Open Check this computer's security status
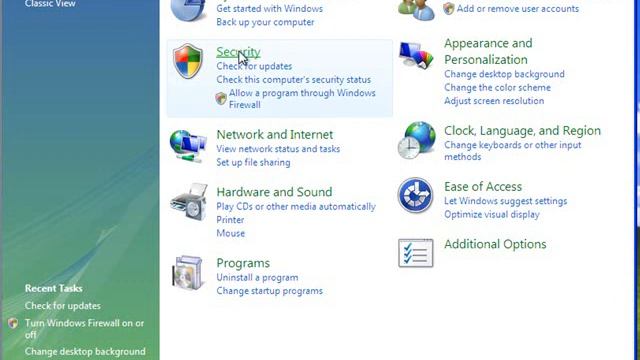Image resolution: width=640 pixels, height=360 pixels. [293, 80]
